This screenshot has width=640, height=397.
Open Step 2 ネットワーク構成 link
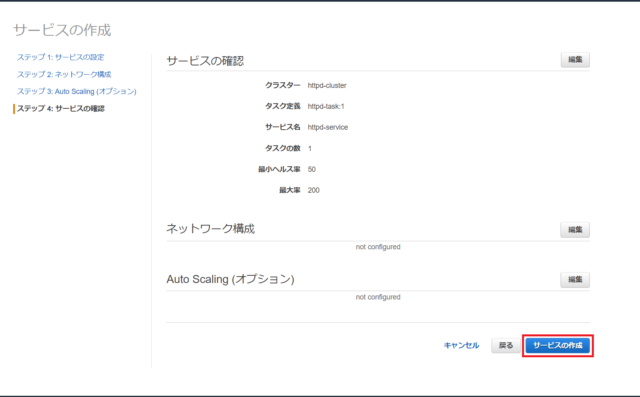(x=64, y=74)
